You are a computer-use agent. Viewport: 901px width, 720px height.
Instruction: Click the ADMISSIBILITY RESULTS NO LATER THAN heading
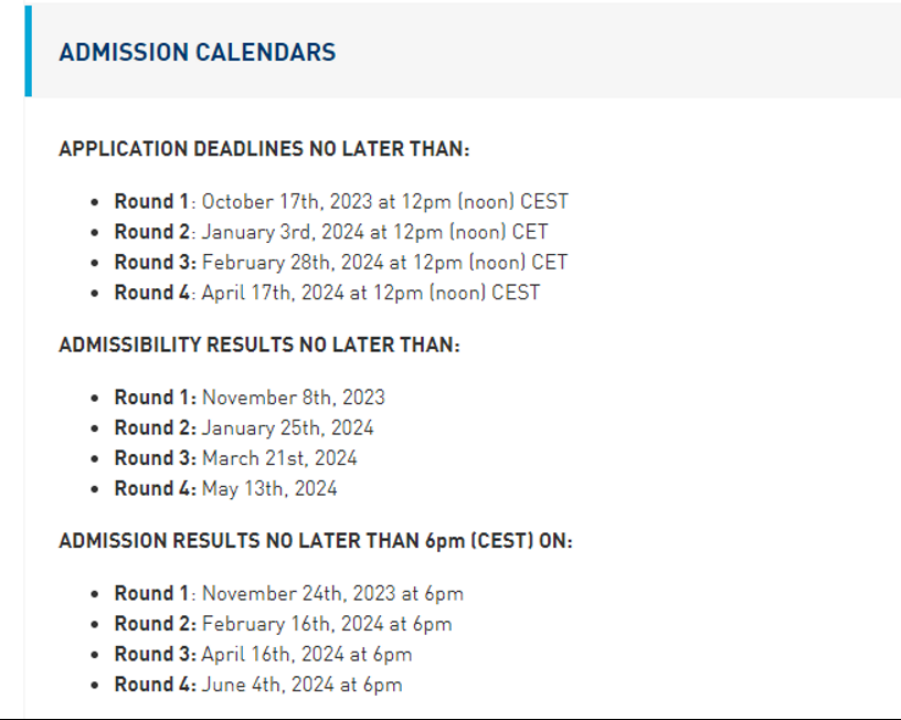click(259, 345)
